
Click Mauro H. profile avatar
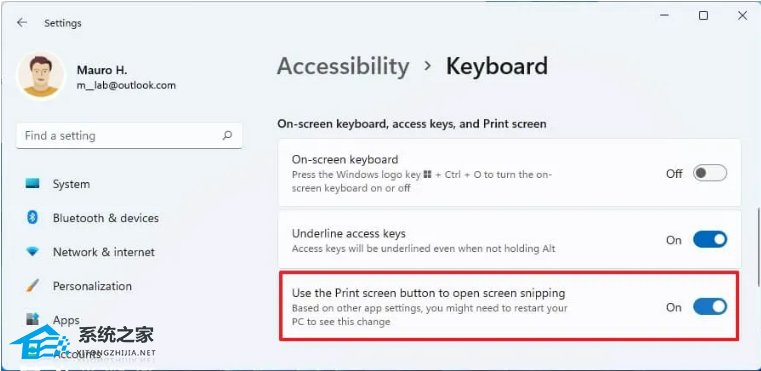click(41, 76)
